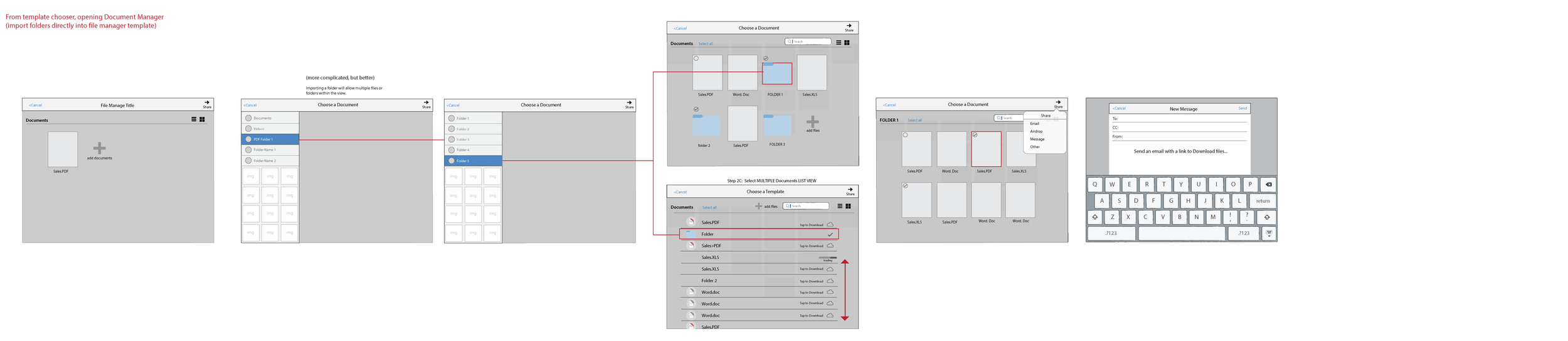Click the To: field in New Message
The height and width of the screenshot is (341, 1568).
pyautogui.click(x=1179, y=119)
